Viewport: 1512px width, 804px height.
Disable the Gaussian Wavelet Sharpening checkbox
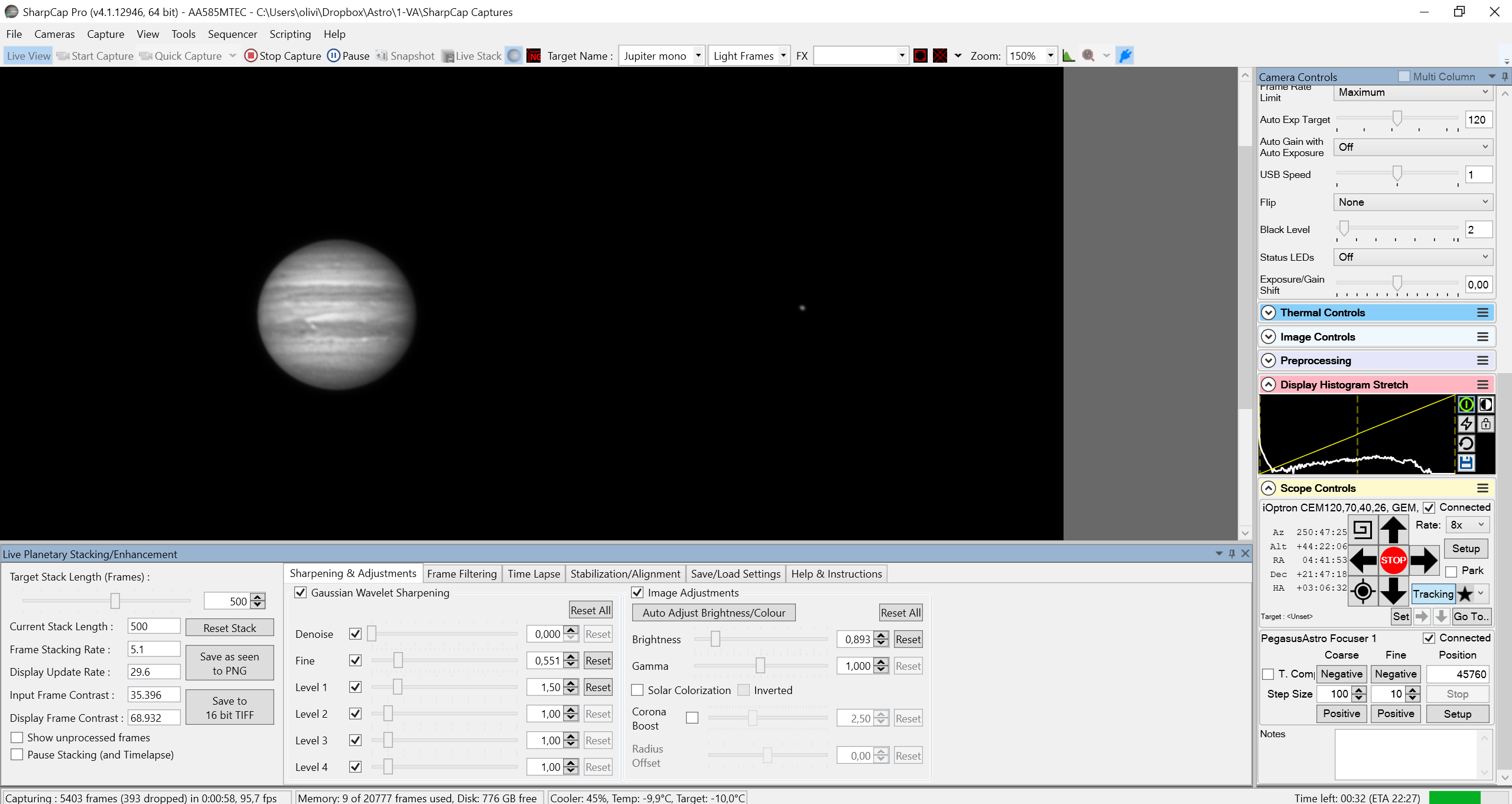[301, 592]
